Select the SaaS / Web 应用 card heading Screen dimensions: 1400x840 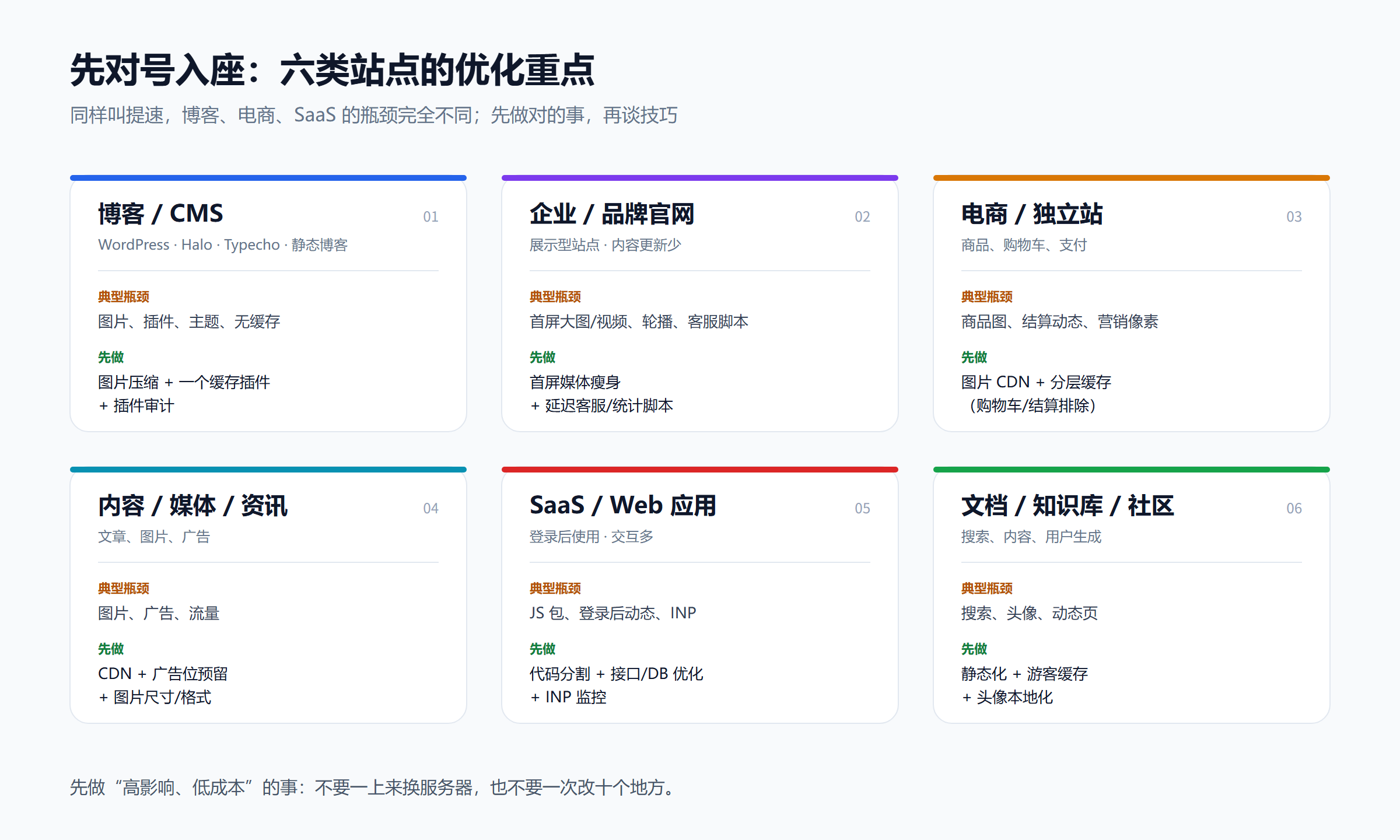point(622,505)
